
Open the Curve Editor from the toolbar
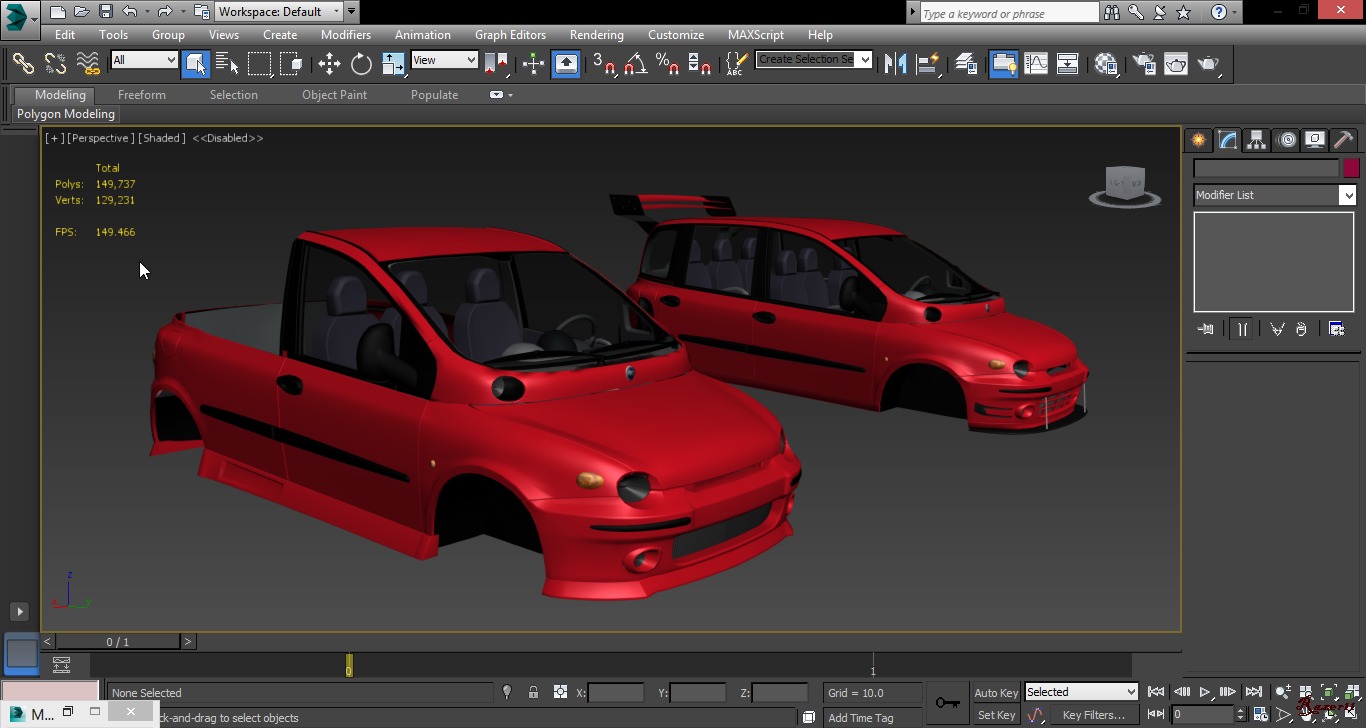(x=1036, y=64)
